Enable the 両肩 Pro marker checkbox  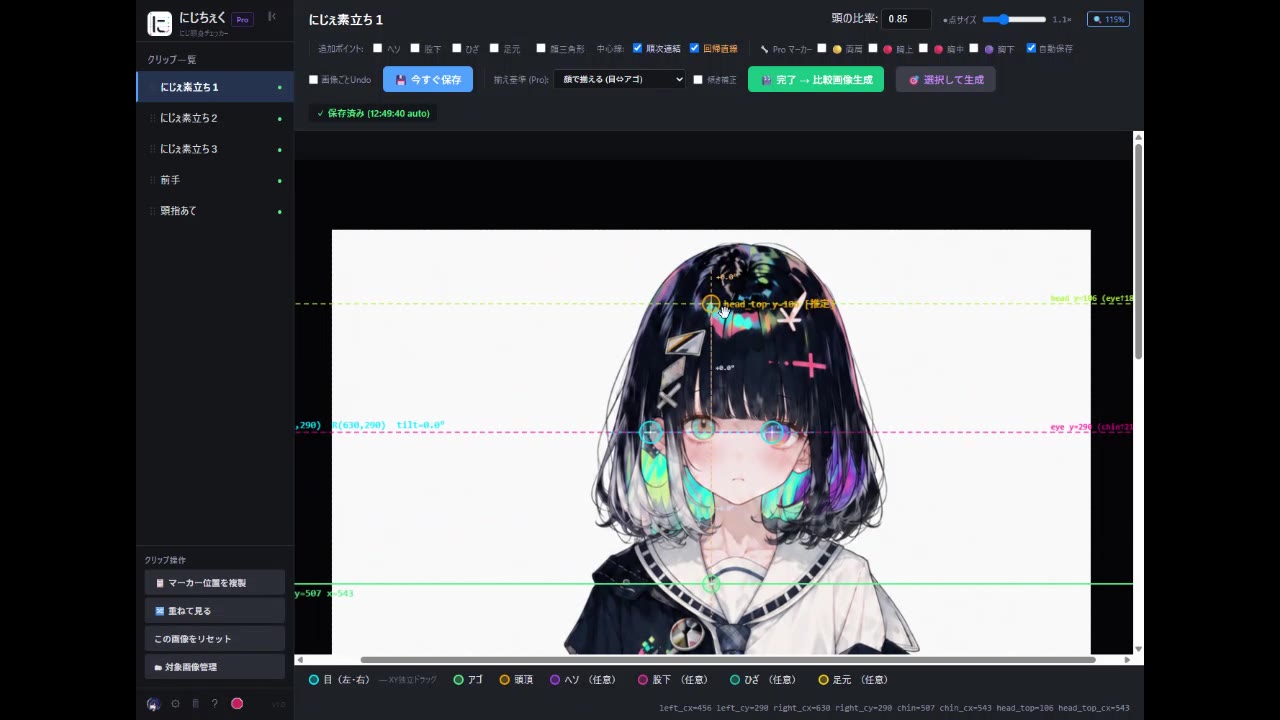tap(822, 48)
